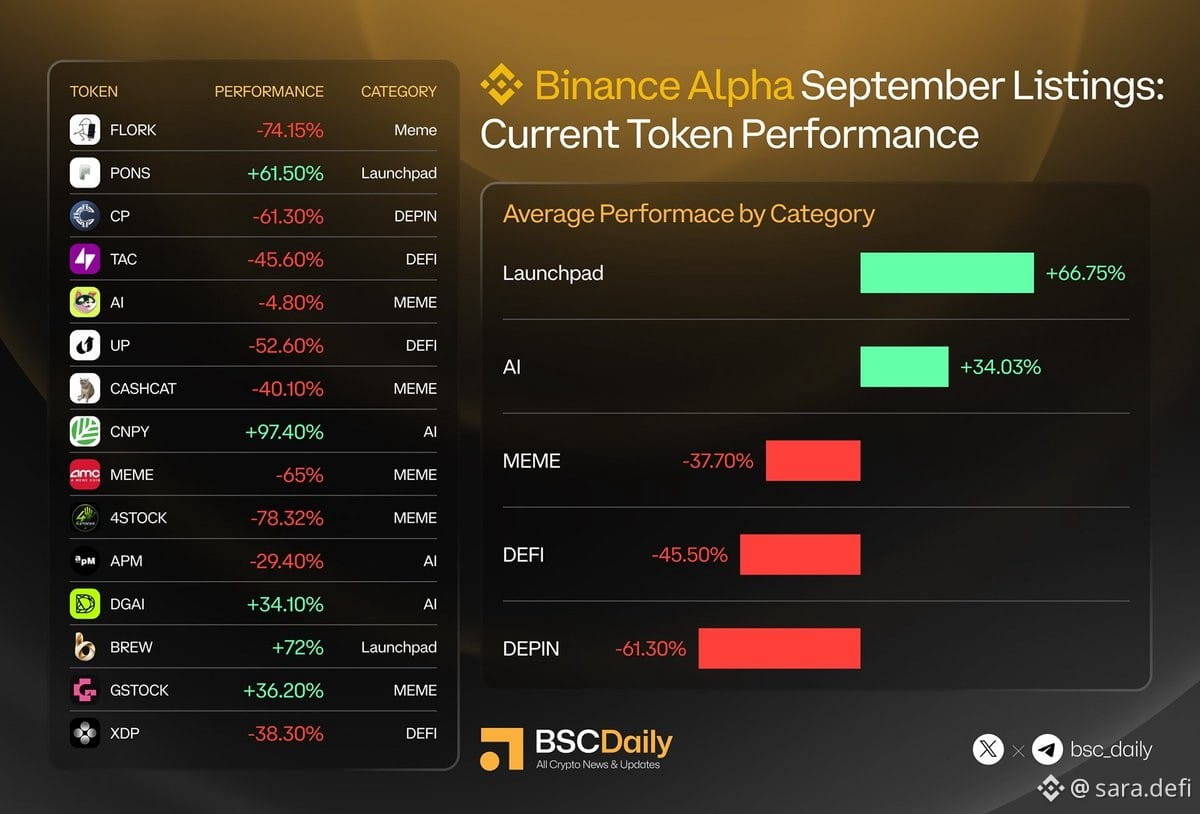Select the DGAI token icon
1200x814 pixels.
click(85, 604)
